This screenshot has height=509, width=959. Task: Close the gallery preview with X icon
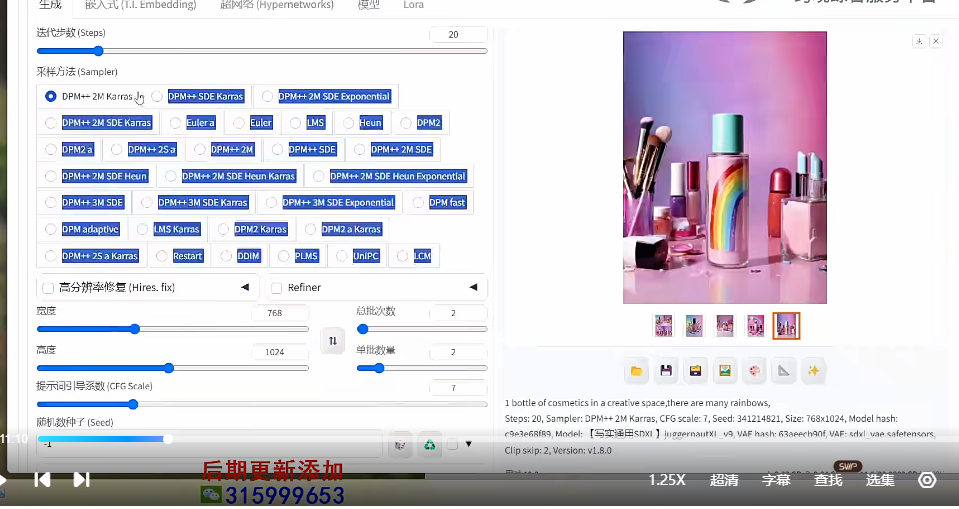click(x=936, y=41)
